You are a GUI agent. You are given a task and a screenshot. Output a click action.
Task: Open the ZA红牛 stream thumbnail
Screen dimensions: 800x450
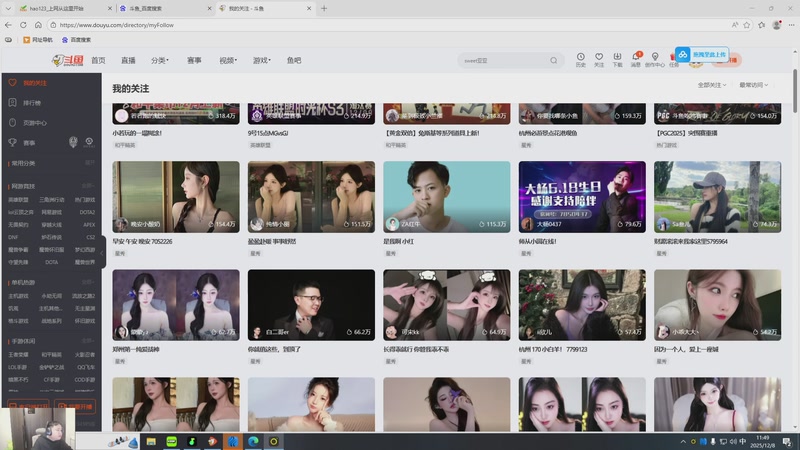pos(446,197)
